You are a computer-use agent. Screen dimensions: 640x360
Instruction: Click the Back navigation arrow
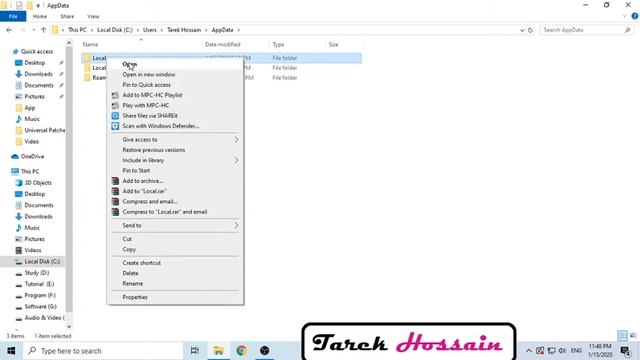tap(9, 30)
